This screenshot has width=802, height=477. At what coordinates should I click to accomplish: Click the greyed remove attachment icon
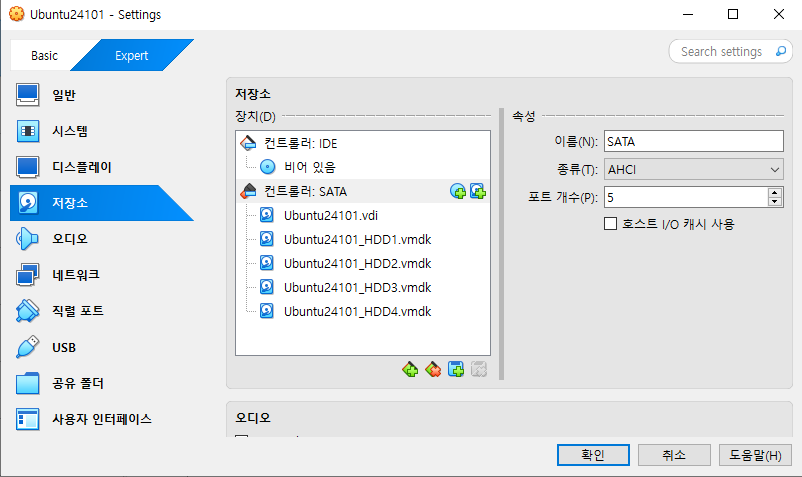tap(479, 369)
